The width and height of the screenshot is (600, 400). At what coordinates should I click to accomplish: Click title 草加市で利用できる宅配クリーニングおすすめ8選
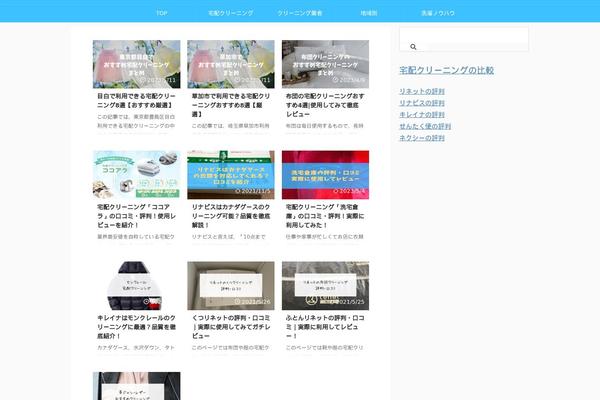pyautogui.click(x=231, y=105)
